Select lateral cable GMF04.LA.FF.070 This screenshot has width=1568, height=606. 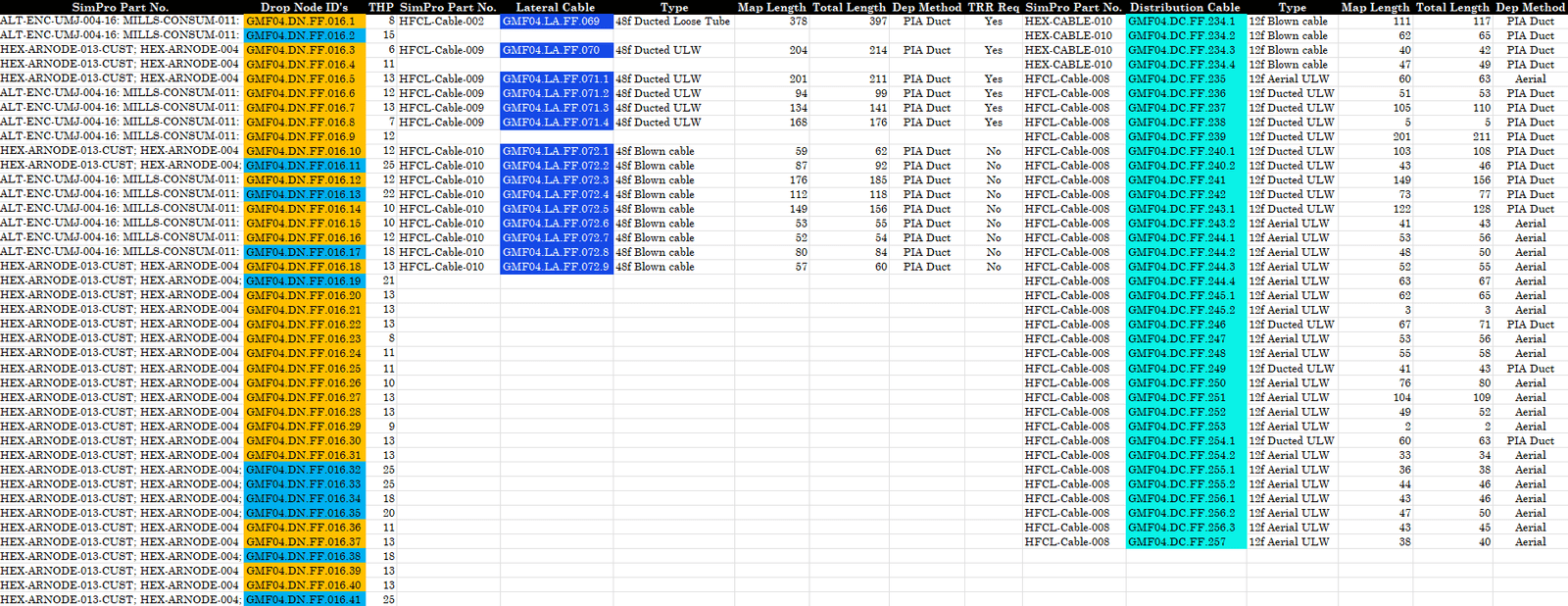pos(557,50)
